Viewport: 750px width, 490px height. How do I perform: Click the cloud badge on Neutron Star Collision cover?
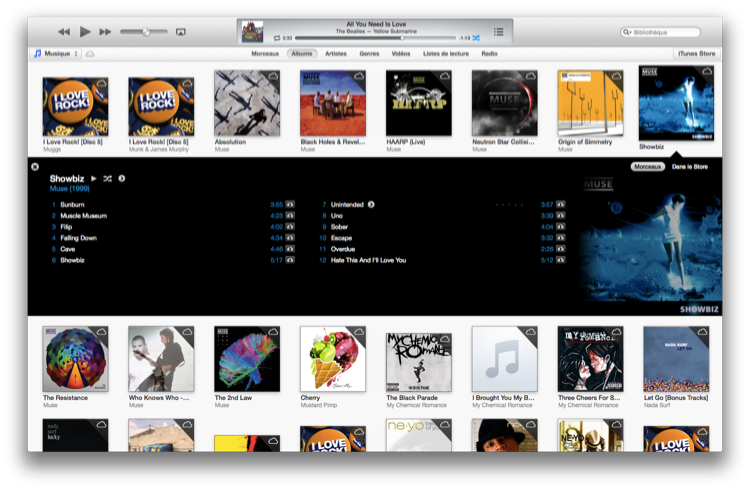click(x=530, y=76)
